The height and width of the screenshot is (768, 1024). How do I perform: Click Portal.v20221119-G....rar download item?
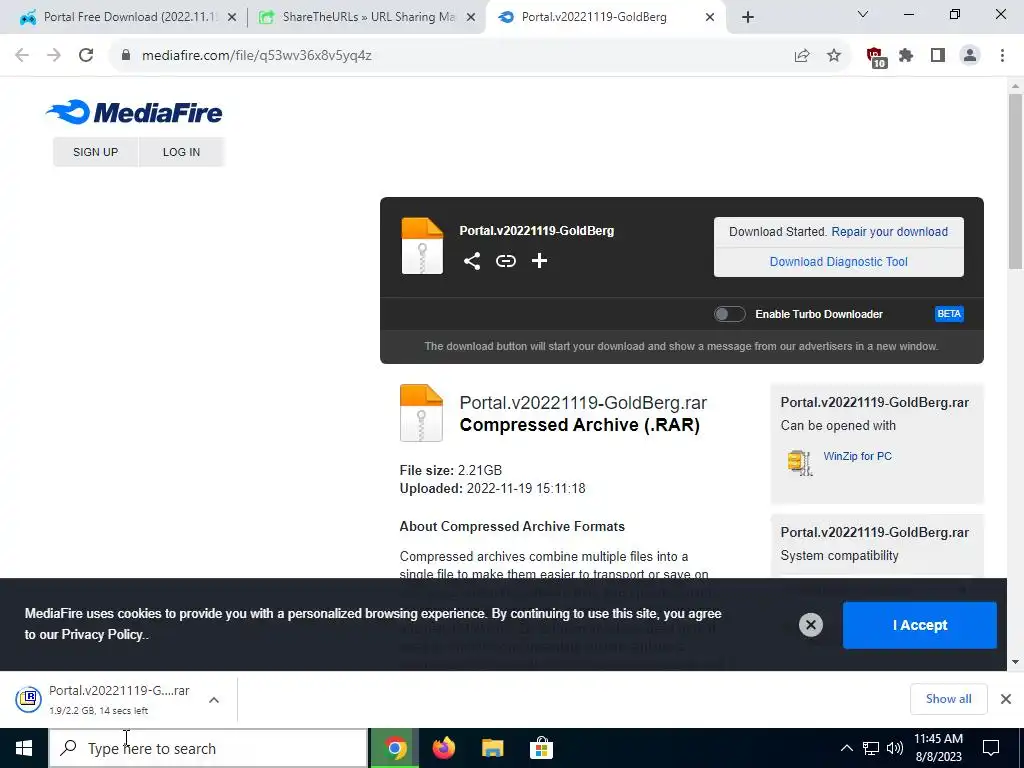coord(119,699)
